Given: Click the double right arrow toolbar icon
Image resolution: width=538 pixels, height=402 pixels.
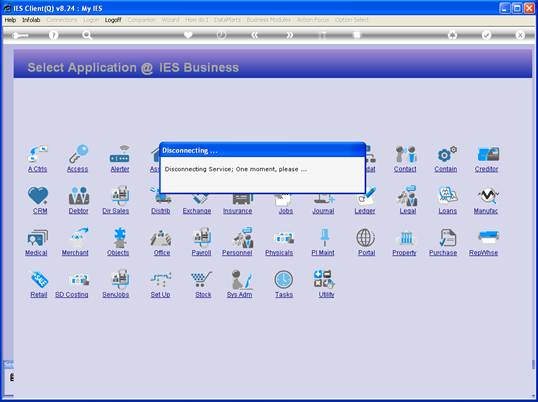Looking at the screenshot, I should [290, 35].
